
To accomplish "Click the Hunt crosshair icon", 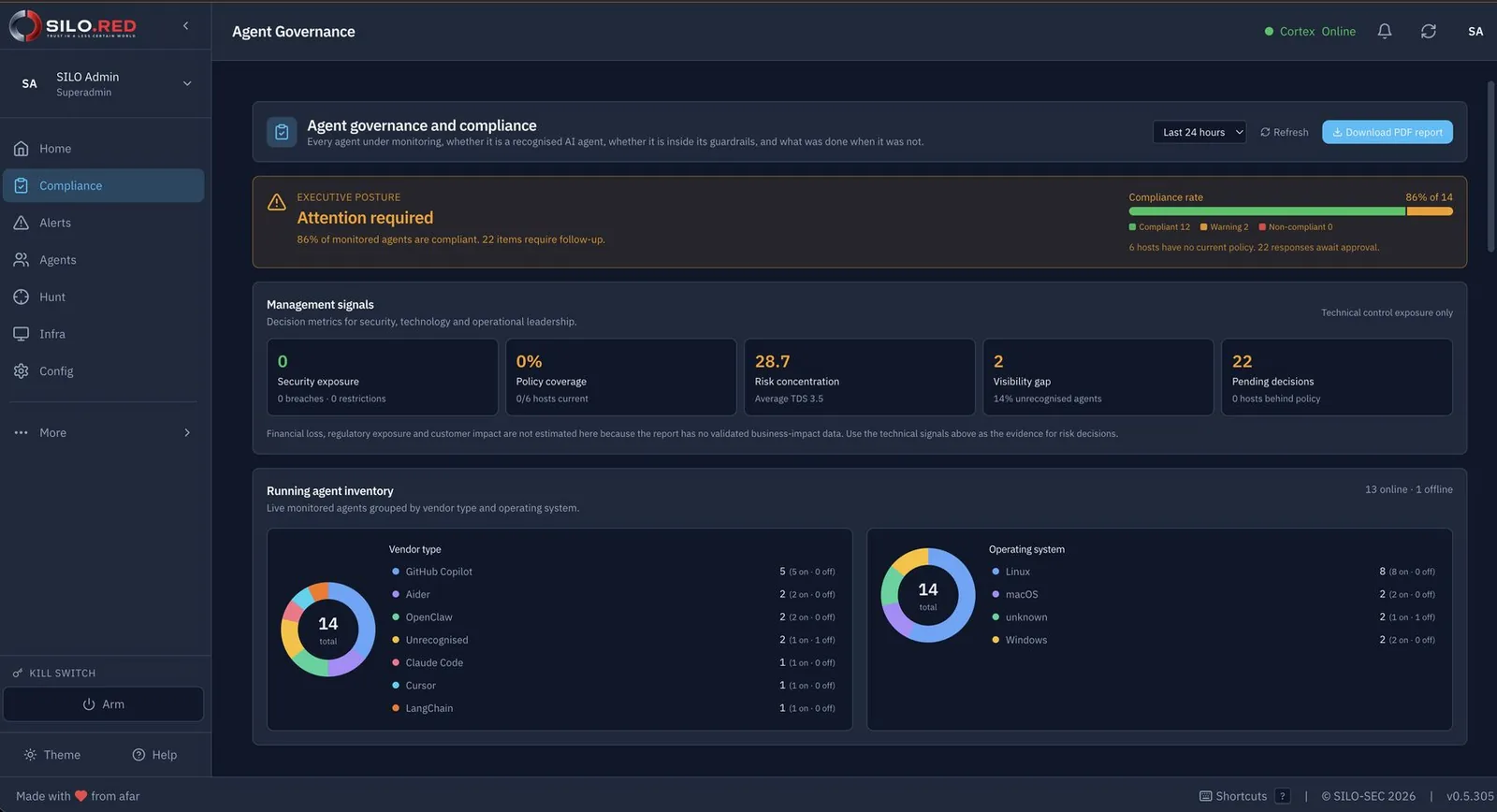I will [22, 297].
